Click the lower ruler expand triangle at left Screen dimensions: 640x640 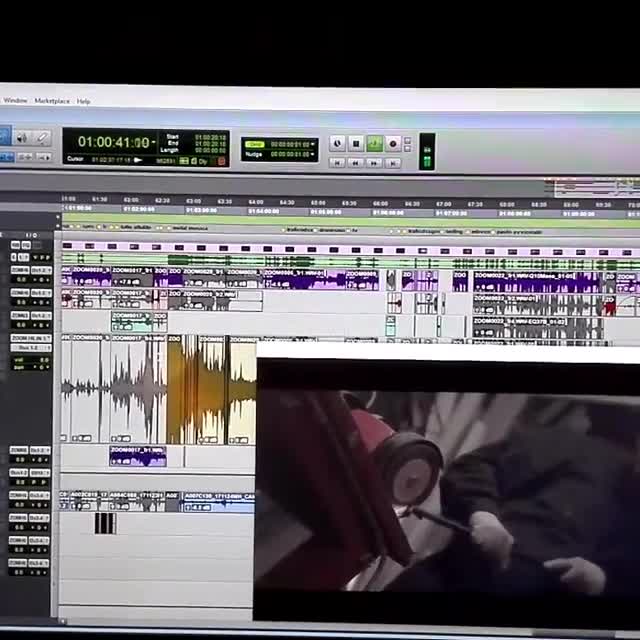point(58,227)
